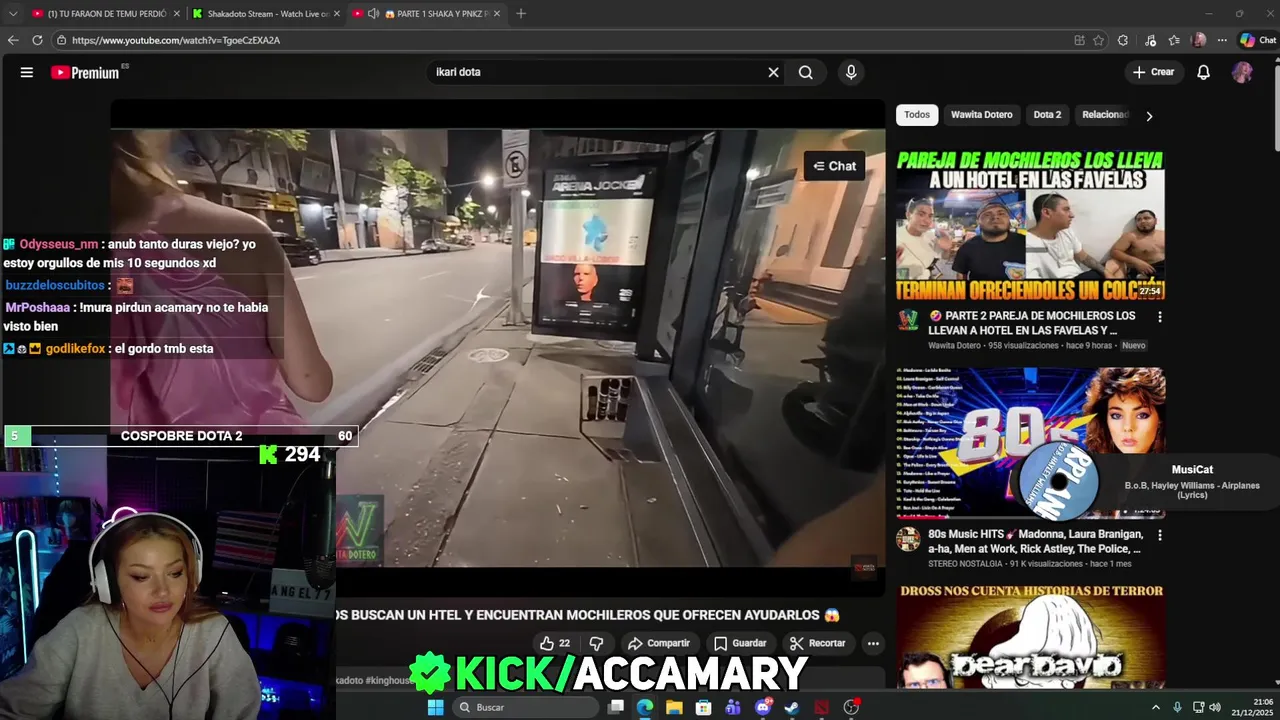Close the Shakadoto Stream tab

tap(336, 14)
